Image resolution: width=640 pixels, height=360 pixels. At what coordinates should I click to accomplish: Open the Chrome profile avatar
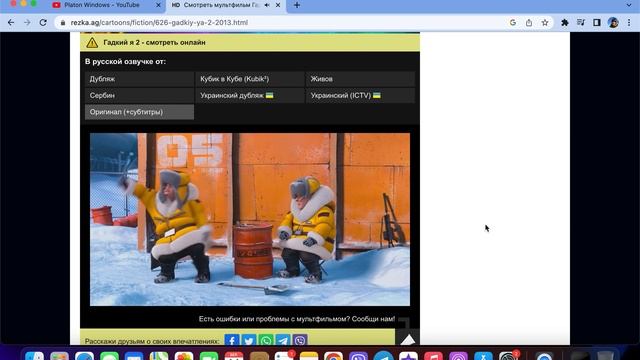pos(613,23)
